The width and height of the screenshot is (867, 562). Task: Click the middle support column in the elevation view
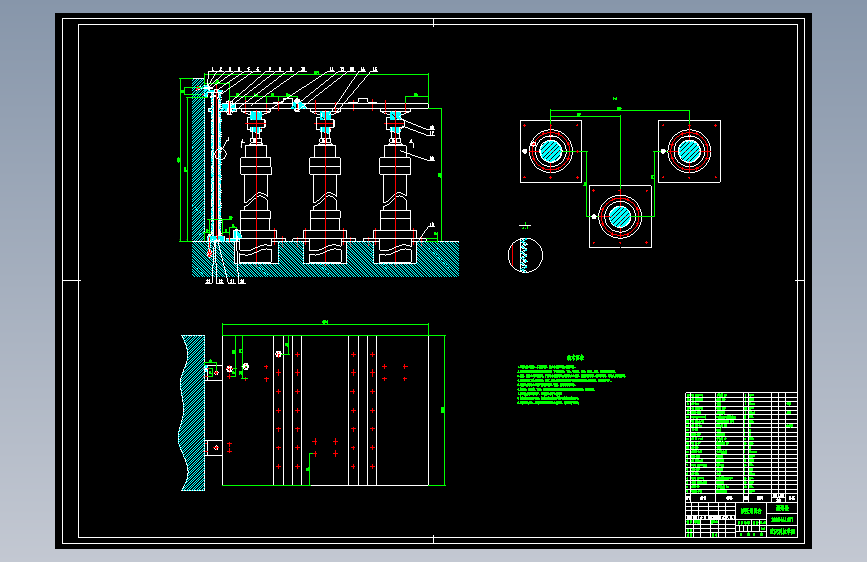[x=325, y=188]
